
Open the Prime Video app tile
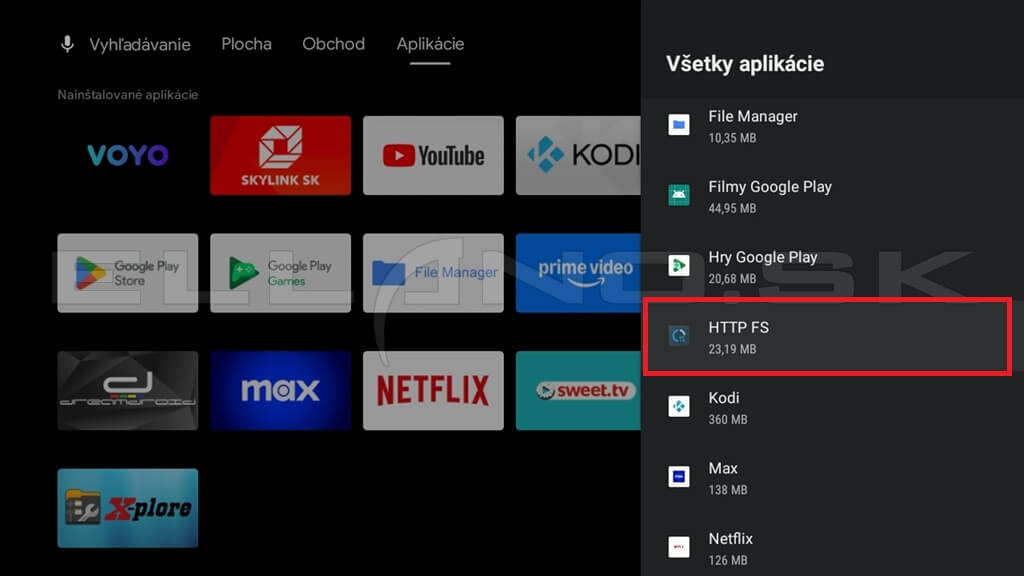pos(578,273)
